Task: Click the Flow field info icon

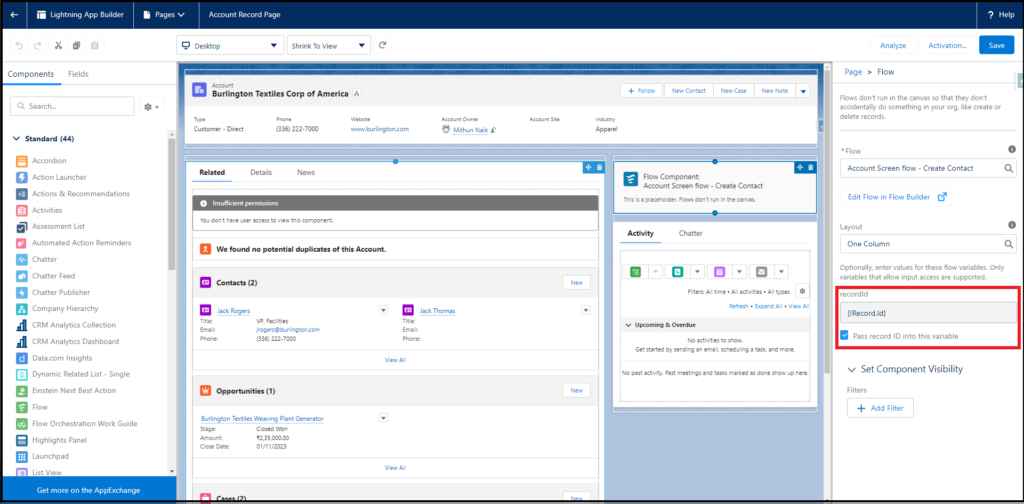Action: click(1012, 150)
